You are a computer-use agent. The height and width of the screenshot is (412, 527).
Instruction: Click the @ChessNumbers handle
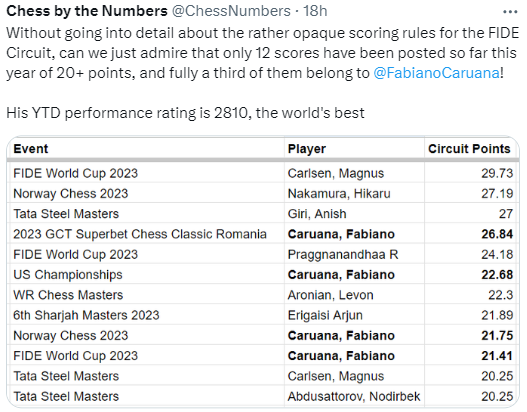pyautogui.click(x=231, y=11)
